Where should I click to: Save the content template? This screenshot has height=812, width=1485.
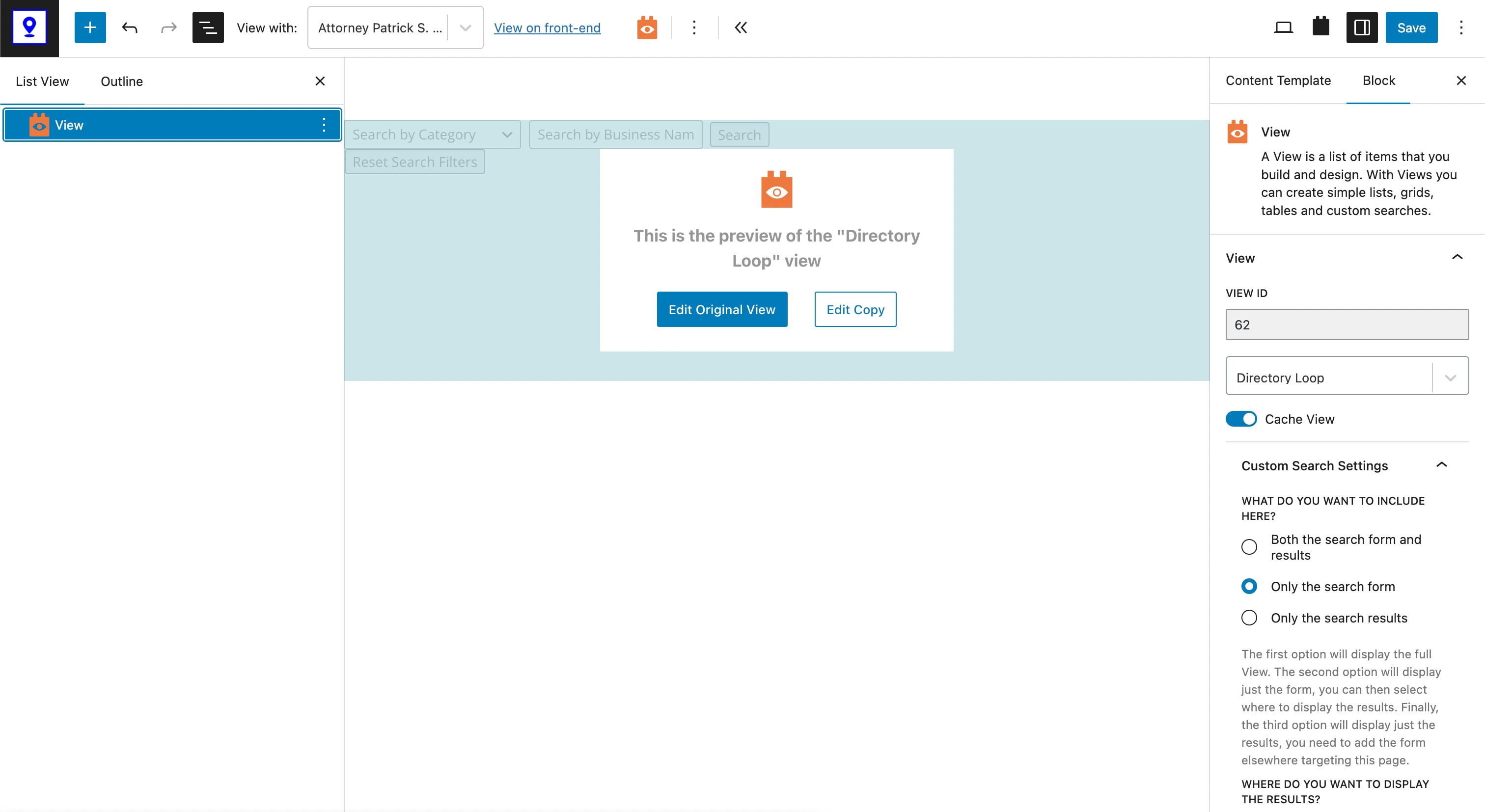1411,27
